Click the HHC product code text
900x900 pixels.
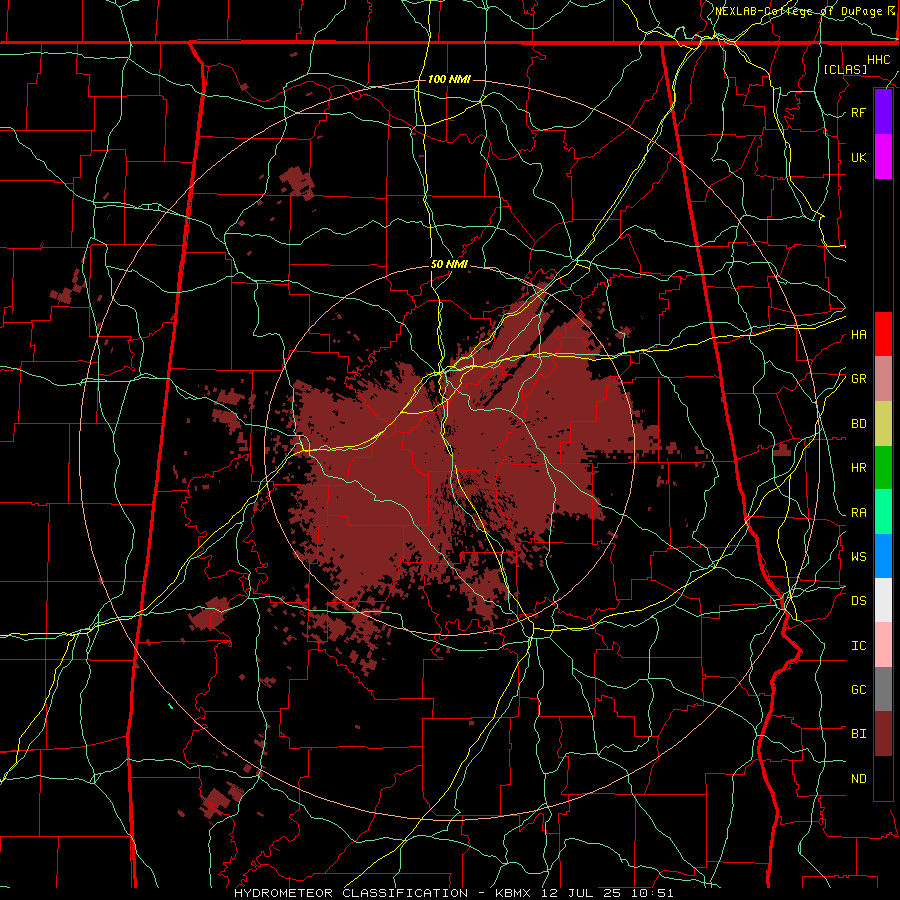coord(878,60)
